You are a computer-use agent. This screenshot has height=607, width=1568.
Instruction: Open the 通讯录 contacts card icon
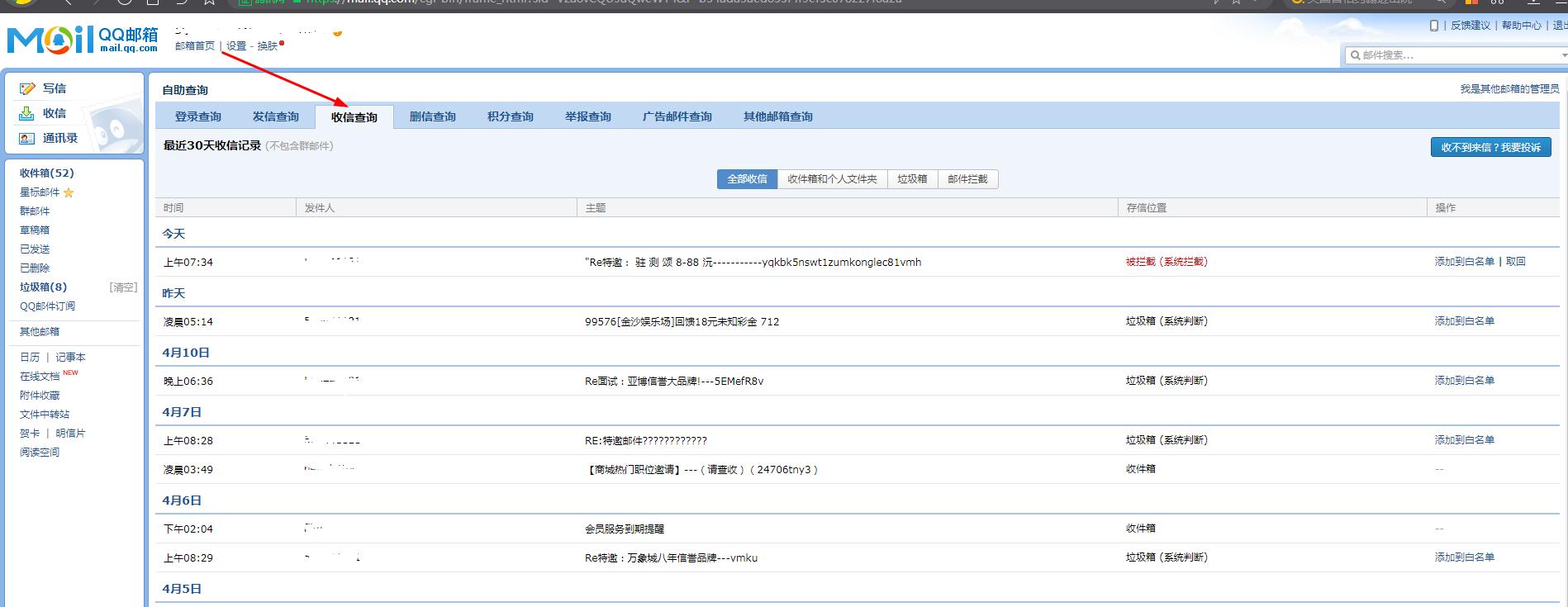(x=27, y=138)
